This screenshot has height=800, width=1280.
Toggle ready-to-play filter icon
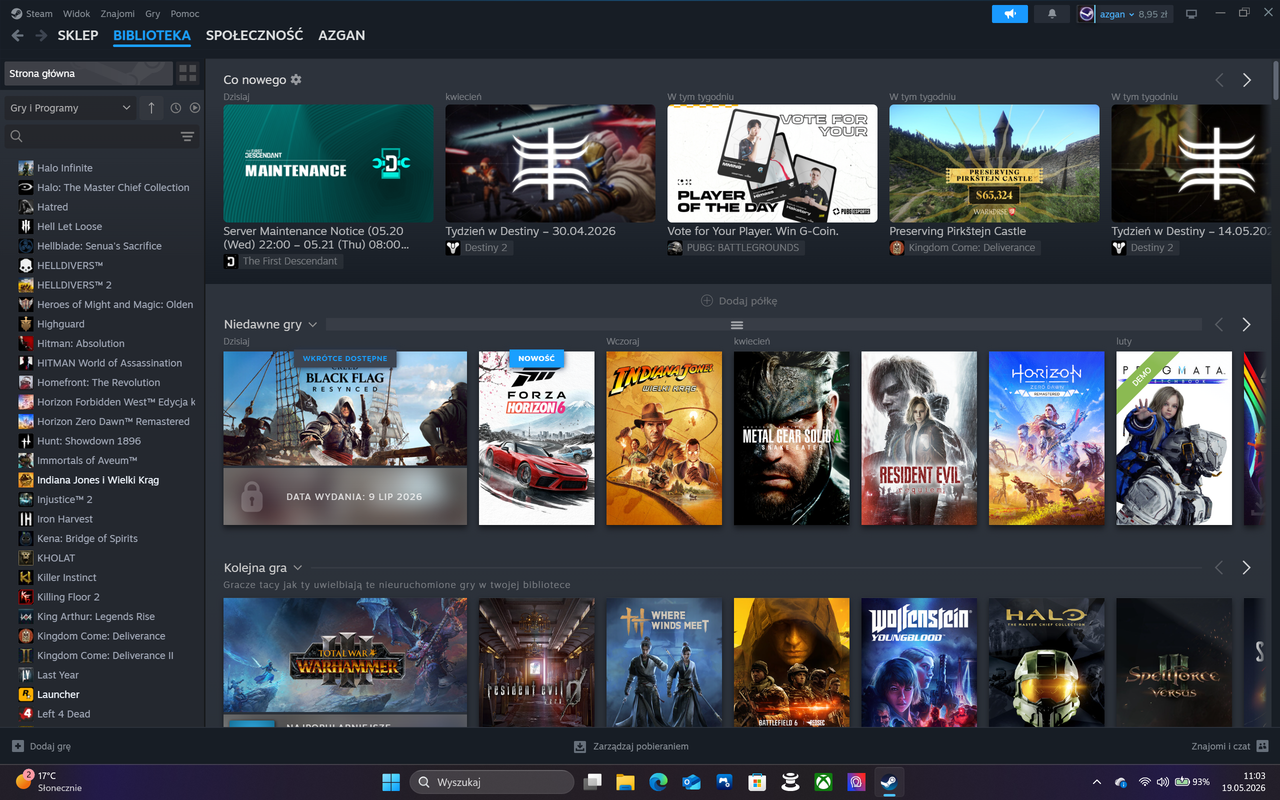tap(195, 108)
